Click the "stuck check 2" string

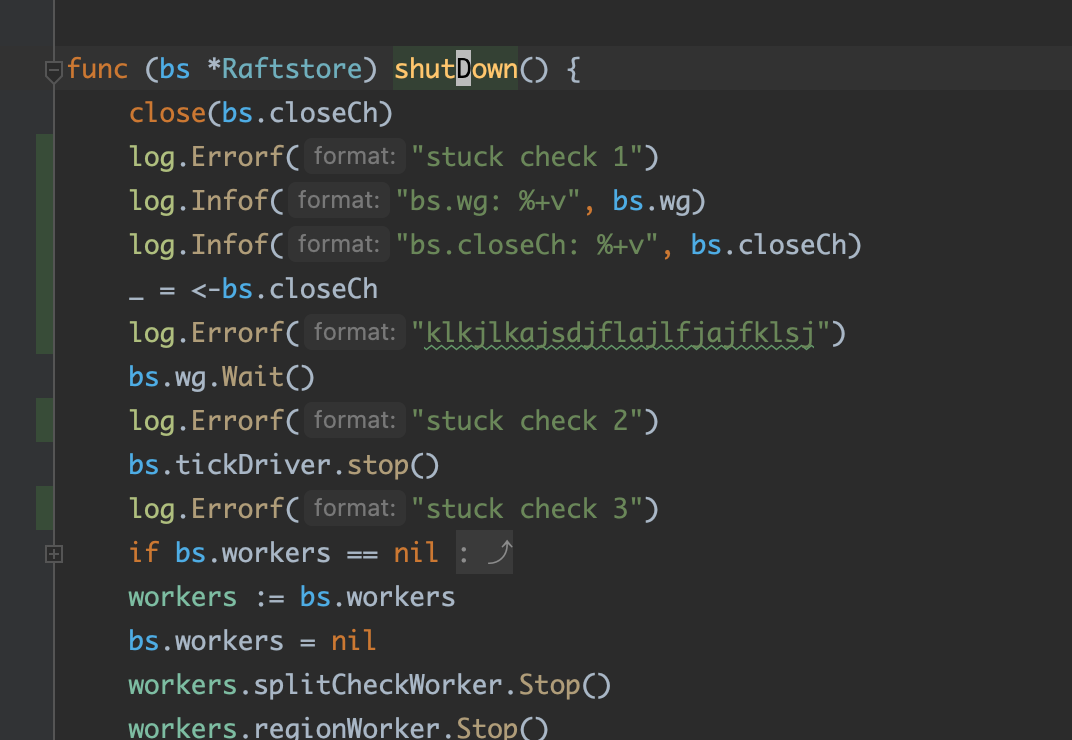526,421
